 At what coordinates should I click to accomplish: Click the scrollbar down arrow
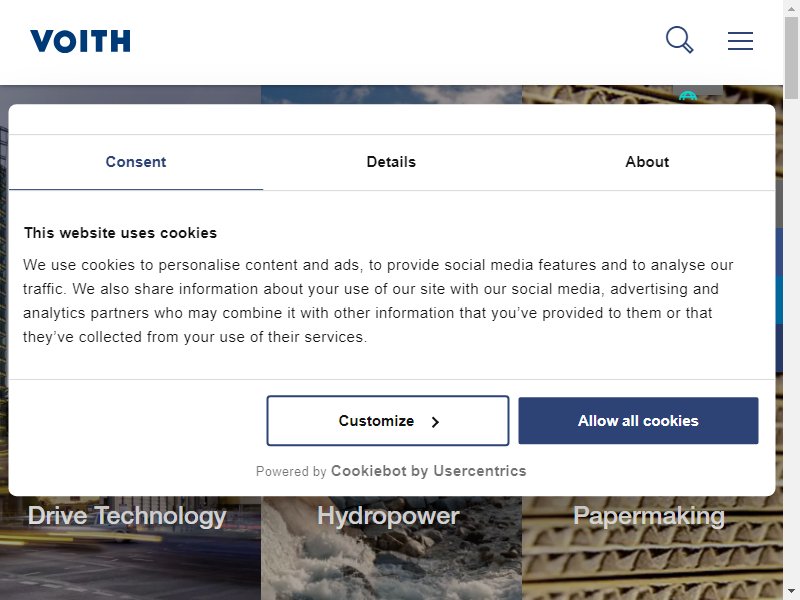point(791,592)
